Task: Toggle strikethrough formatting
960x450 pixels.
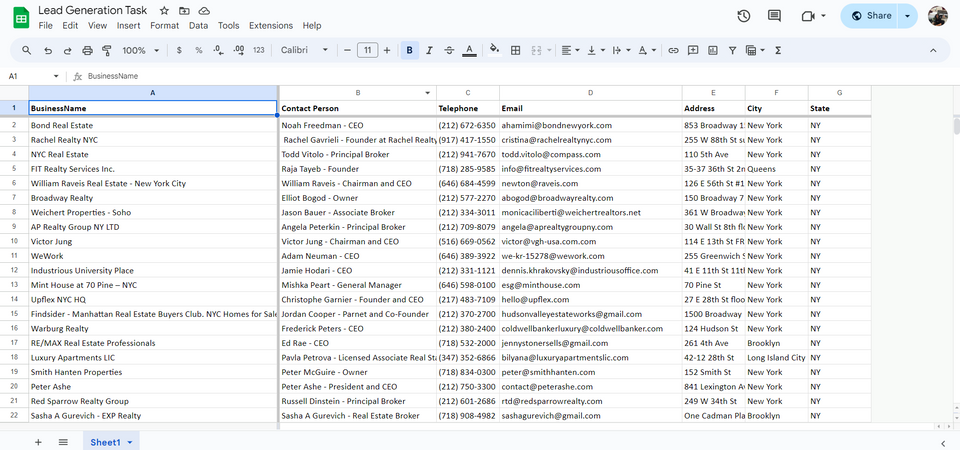Action: [x=449, y=50]
